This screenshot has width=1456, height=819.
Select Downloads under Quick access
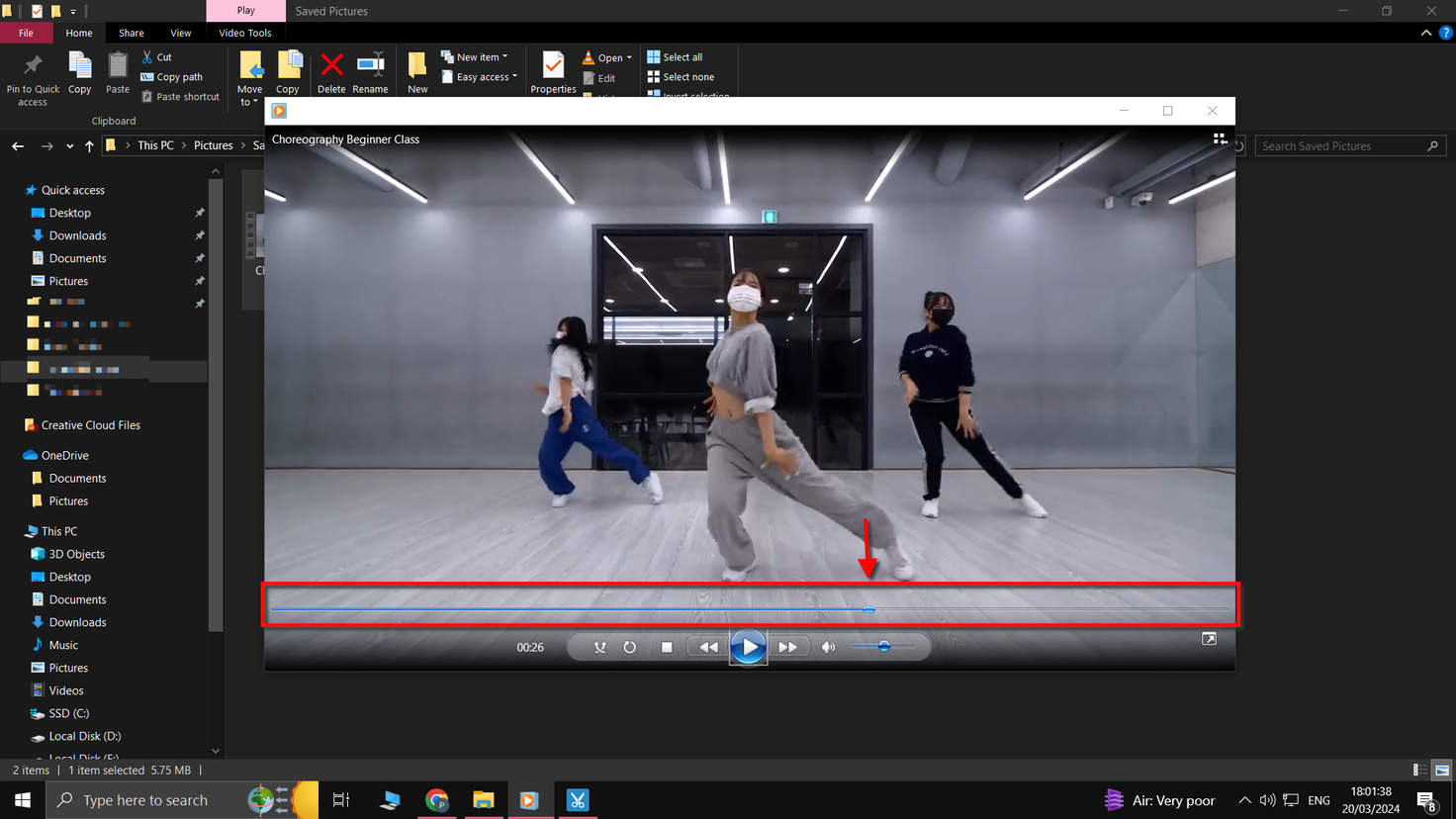(77, 235)
